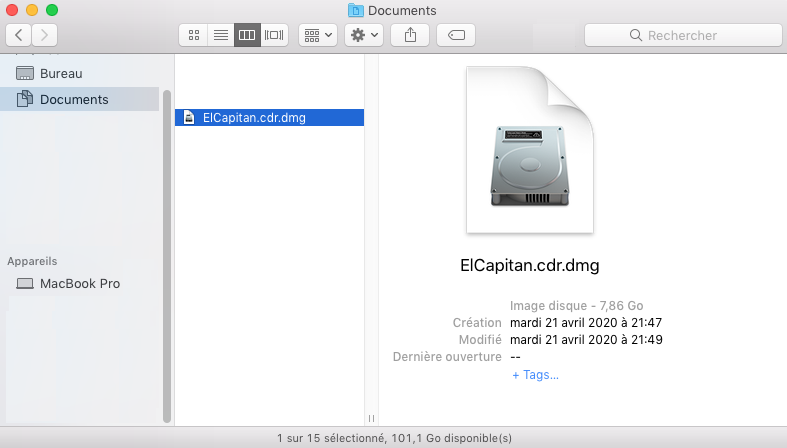Click the Documents folder icon in title bar
The image size is (787, 448).
355,10
